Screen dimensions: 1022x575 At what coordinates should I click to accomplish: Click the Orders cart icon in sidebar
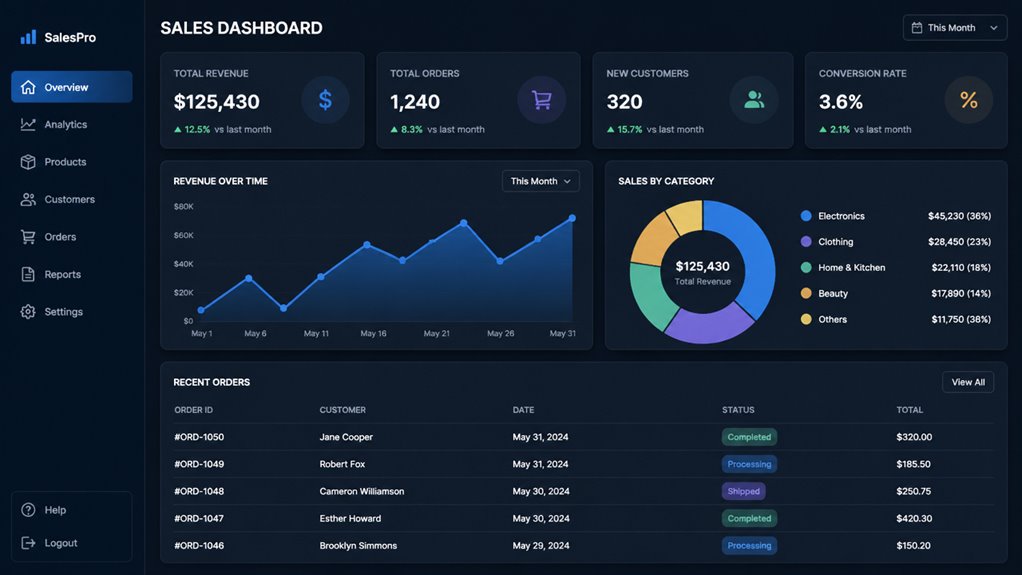tap(28, 237)
